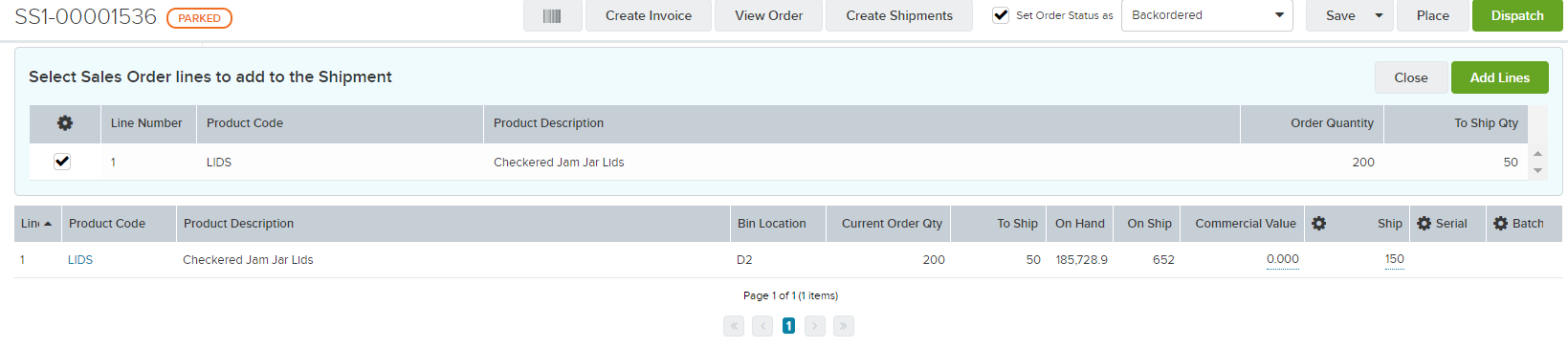Click the Serial column gear icon
This screenshot has height=349, width=1568.
1424,223
